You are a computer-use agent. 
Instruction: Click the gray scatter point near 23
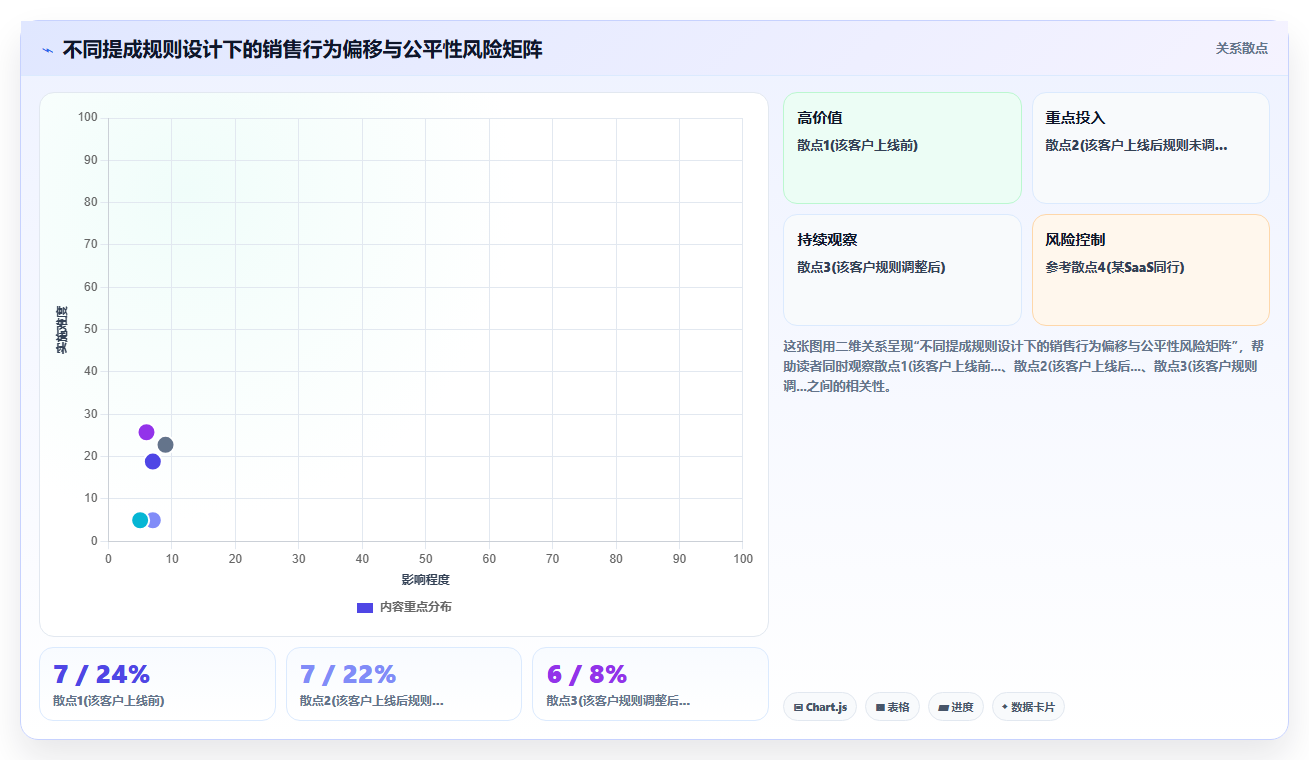[165, 445]
